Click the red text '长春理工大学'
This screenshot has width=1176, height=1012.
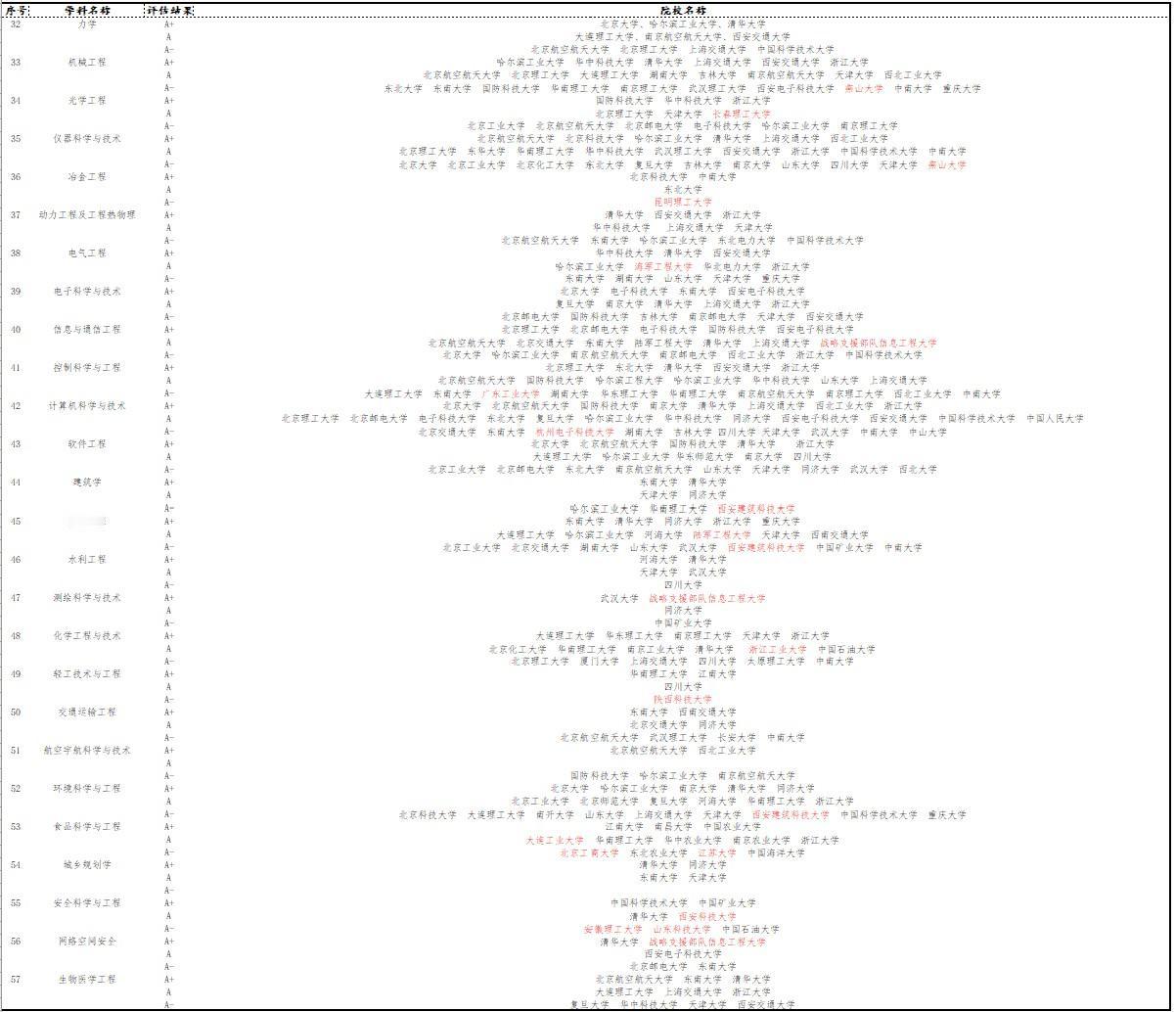tap(742, 114)
